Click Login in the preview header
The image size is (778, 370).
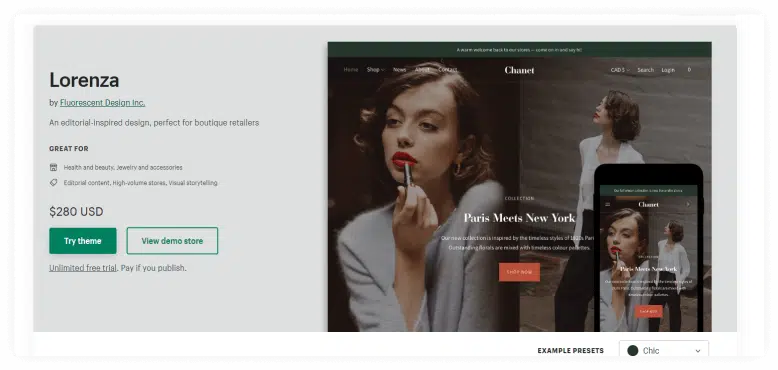(668, 70)
